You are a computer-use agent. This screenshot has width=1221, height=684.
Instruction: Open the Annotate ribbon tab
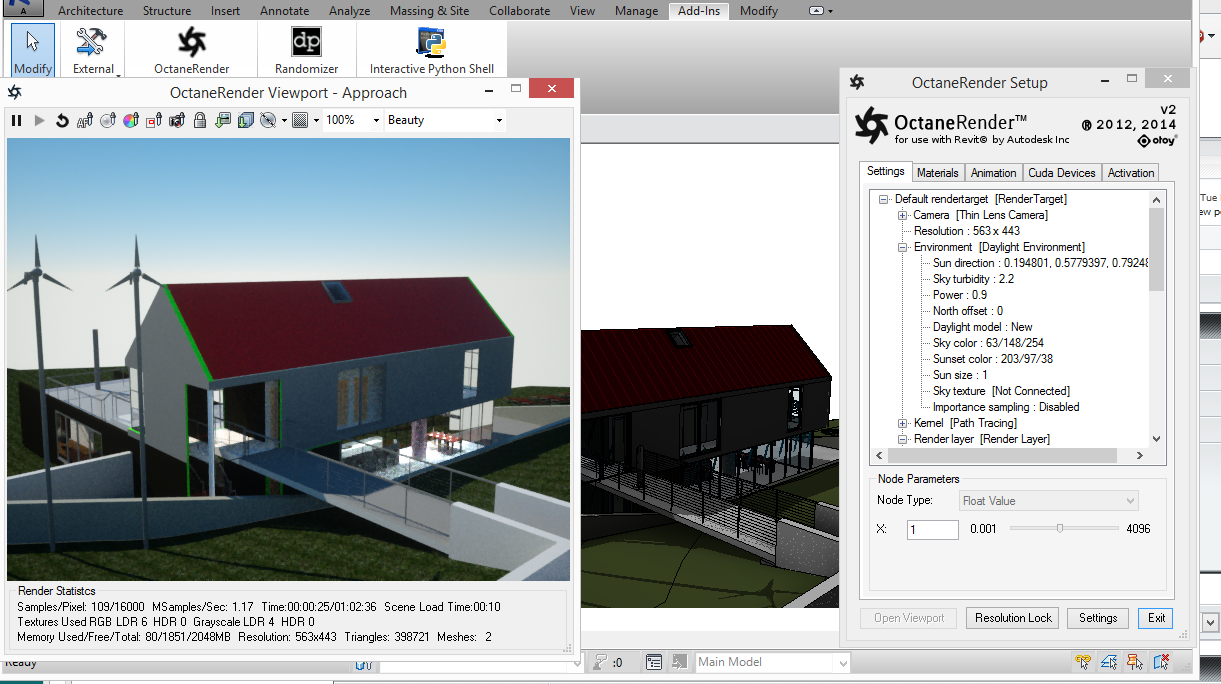click(284, 11)
